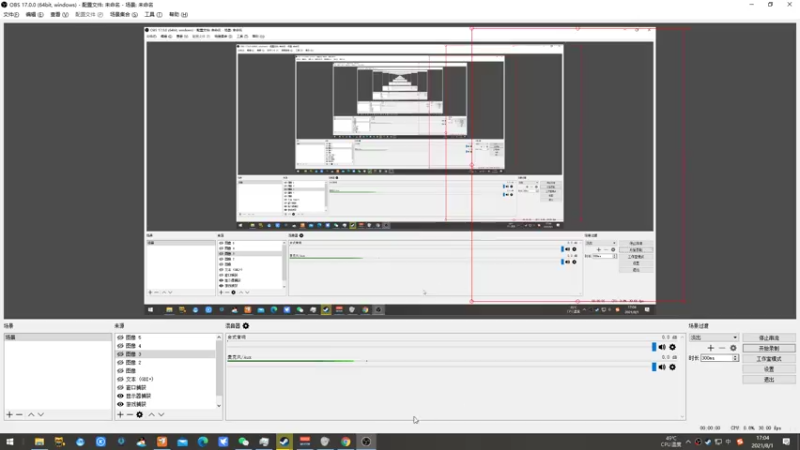Viewport: 800px width, 450px height.
Task: Open the Windows Start menu
Action: click(10, 442)
